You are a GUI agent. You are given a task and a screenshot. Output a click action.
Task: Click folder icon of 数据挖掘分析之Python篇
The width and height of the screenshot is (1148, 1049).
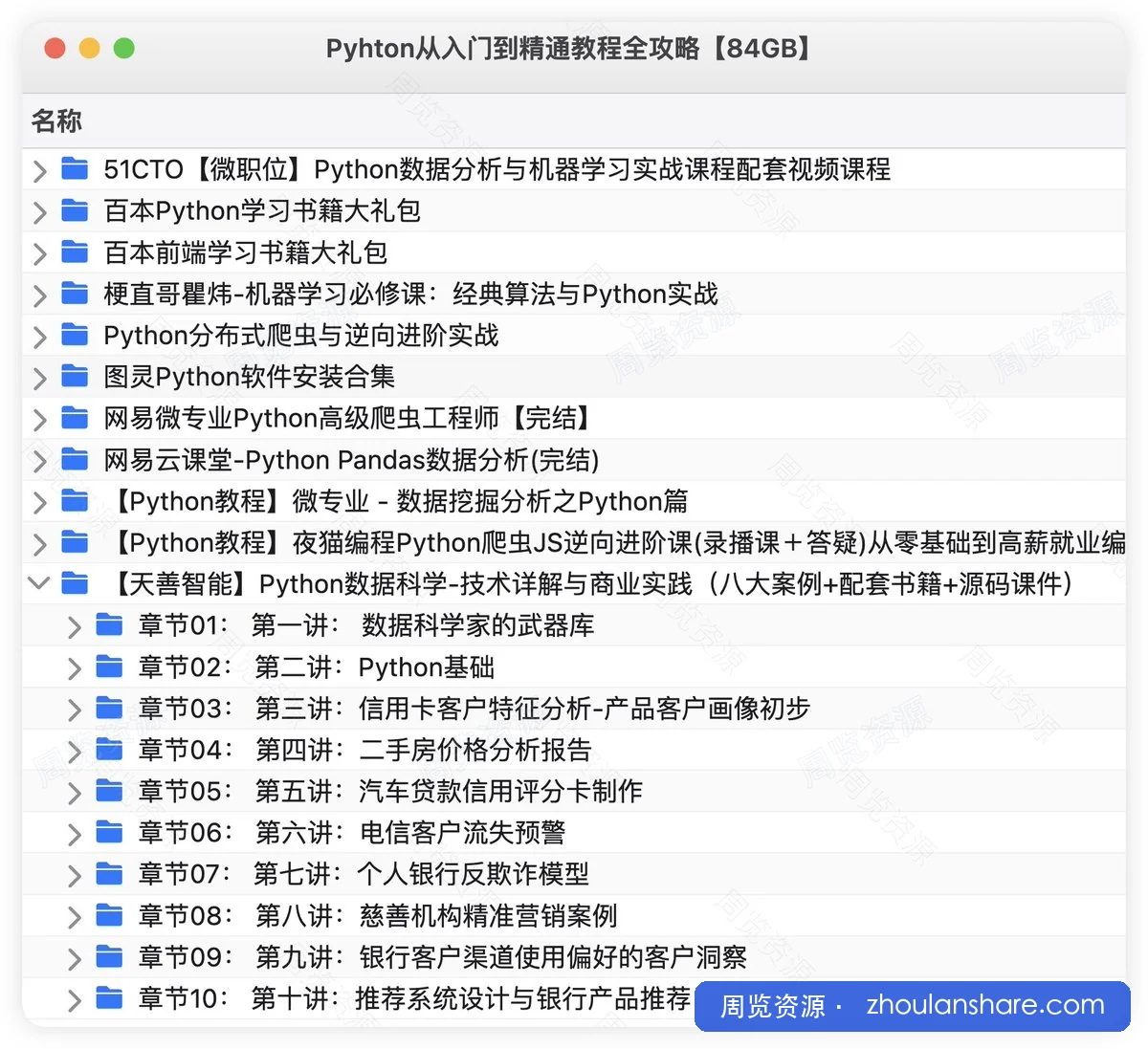[75, 501]
